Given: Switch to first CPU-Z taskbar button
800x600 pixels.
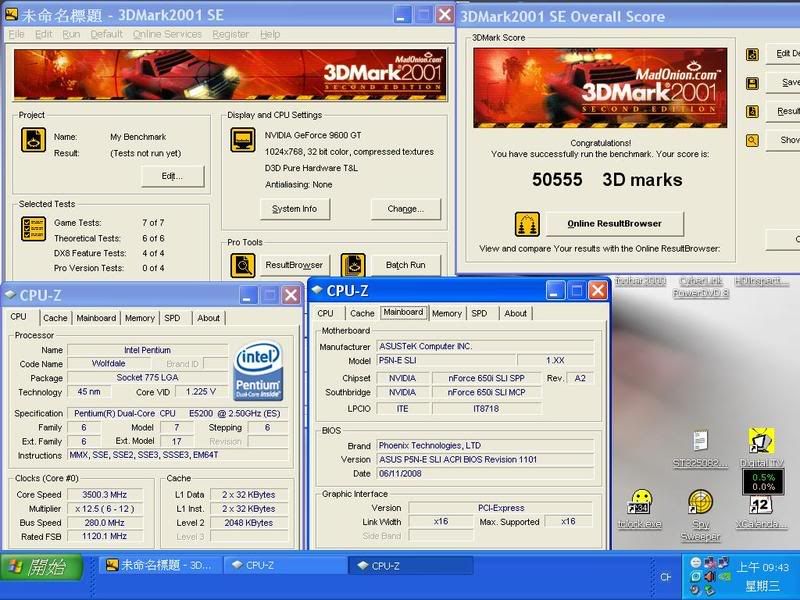Looking at the screenshot, I should coord(285,565).
